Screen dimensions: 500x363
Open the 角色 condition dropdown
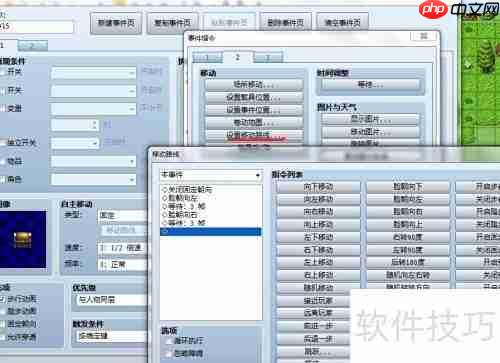click(x=94, y=180)
